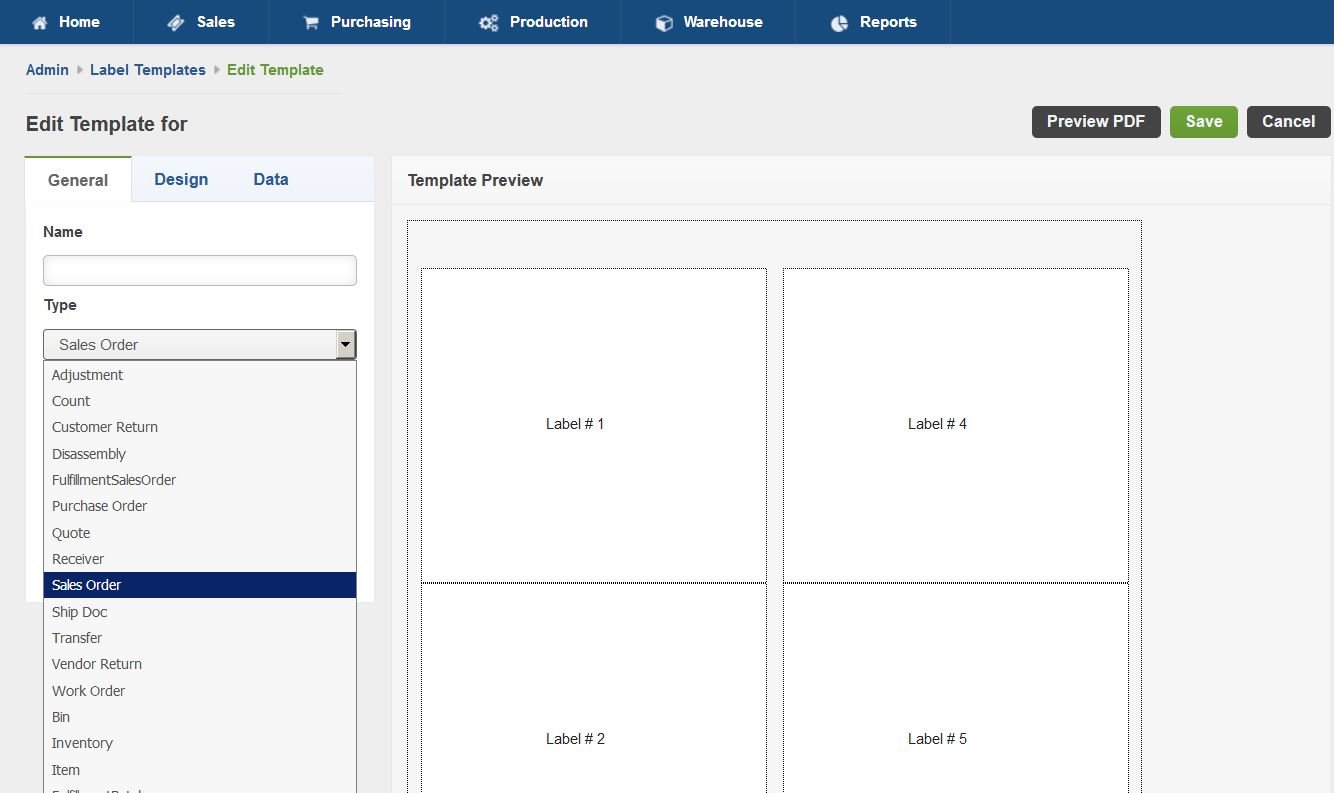Cancel editing the template
The image size is (1334, 793).
[x=1288, y=122]
